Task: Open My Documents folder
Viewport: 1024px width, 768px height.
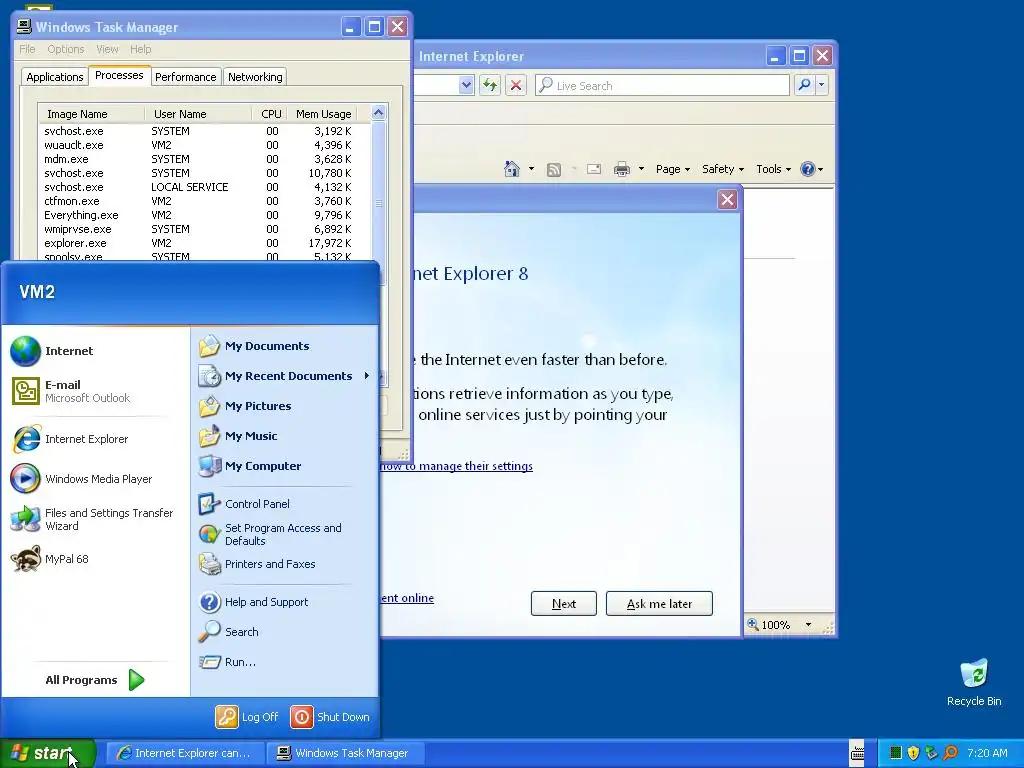Action: [x=254, y=346]
